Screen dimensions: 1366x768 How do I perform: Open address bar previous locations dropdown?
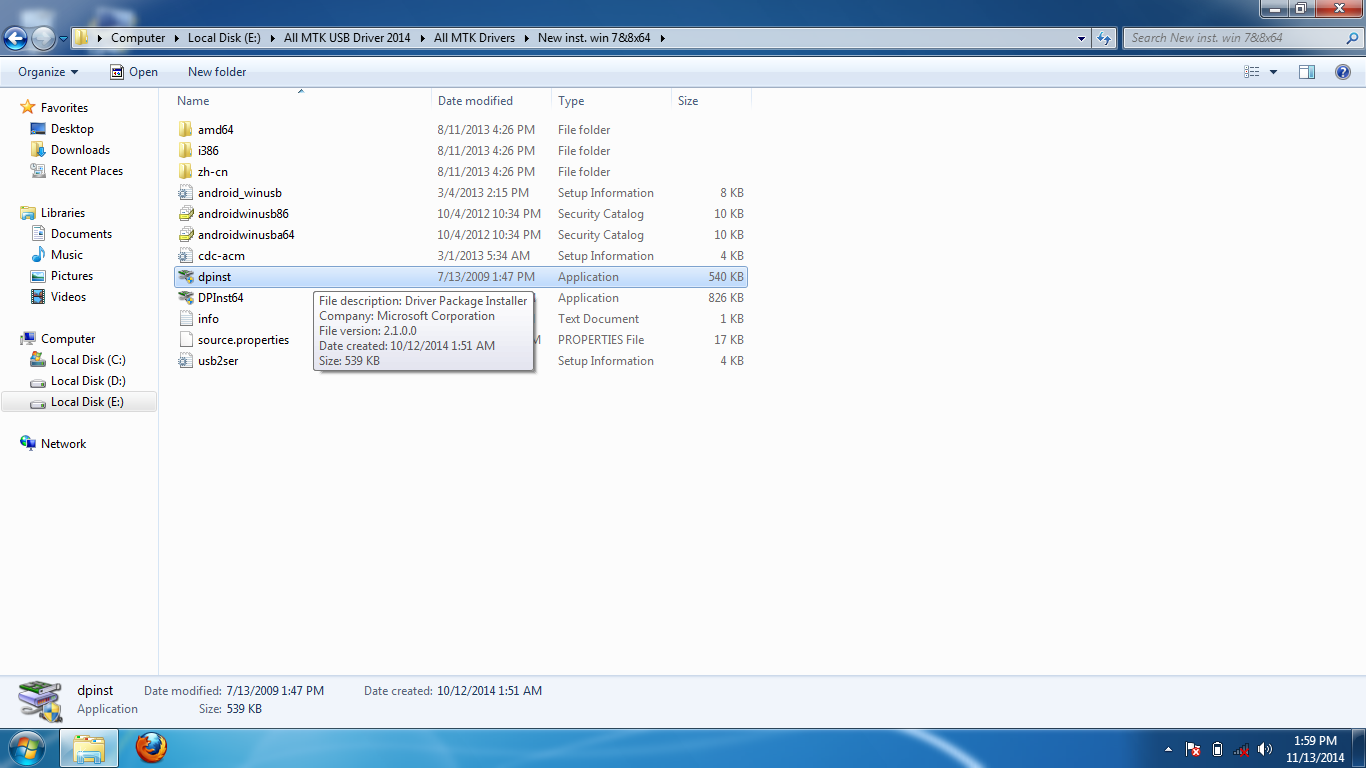(x=1082, y=38)
